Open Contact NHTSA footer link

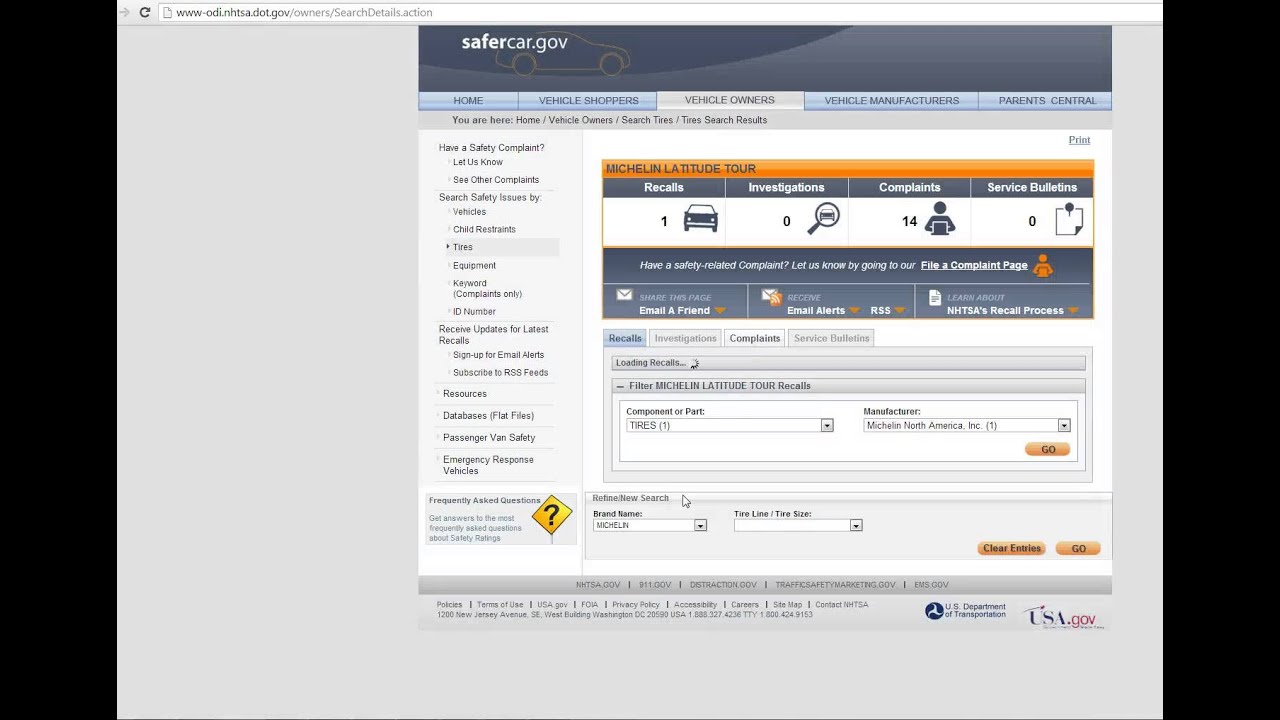pos(841,605)
